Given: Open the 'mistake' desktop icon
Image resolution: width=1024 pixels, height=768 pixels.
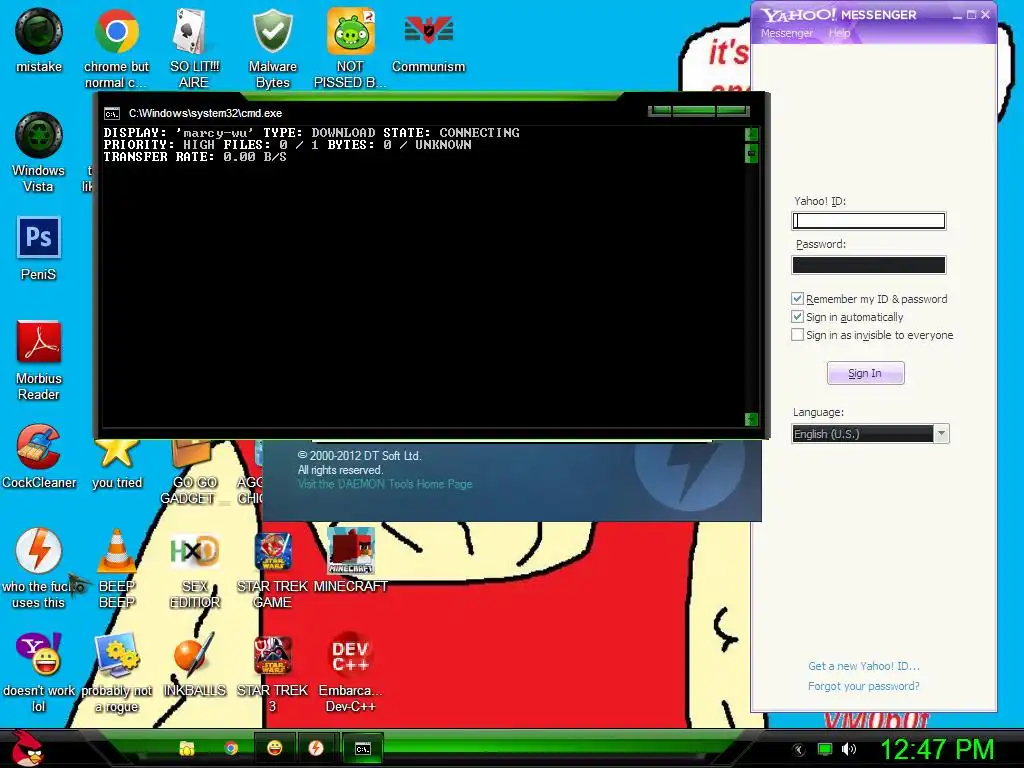Looking at the screenshot, I should pos(39,31).
